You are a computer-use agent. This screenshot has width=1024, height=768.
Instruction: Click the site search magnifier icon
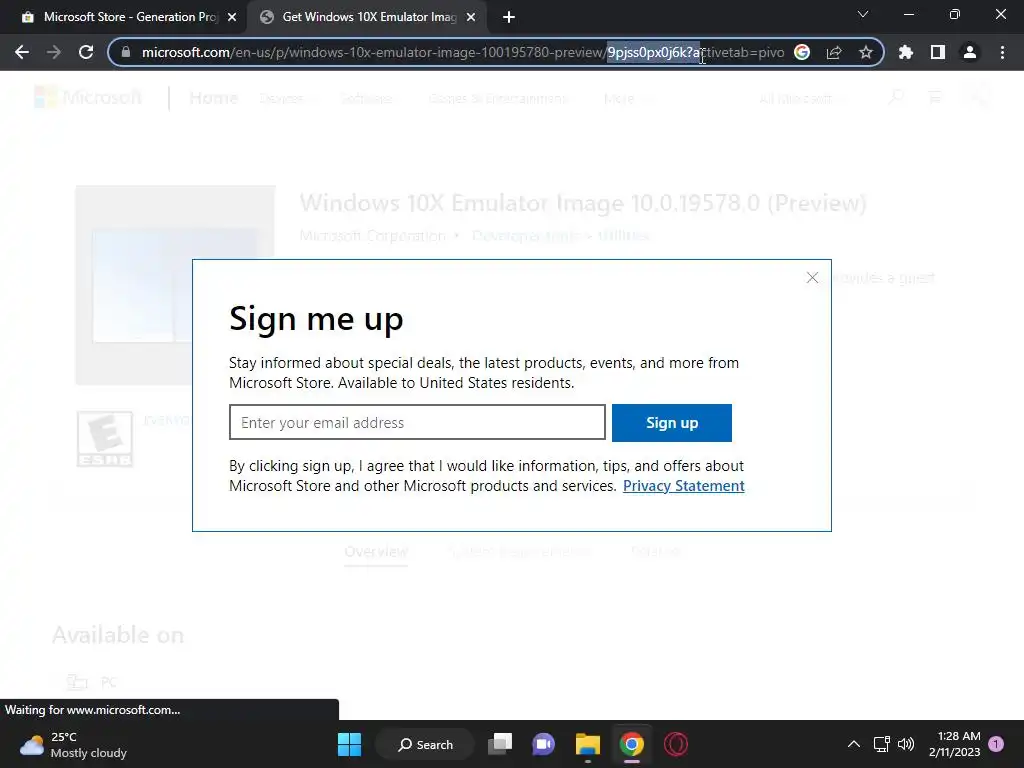897,98
